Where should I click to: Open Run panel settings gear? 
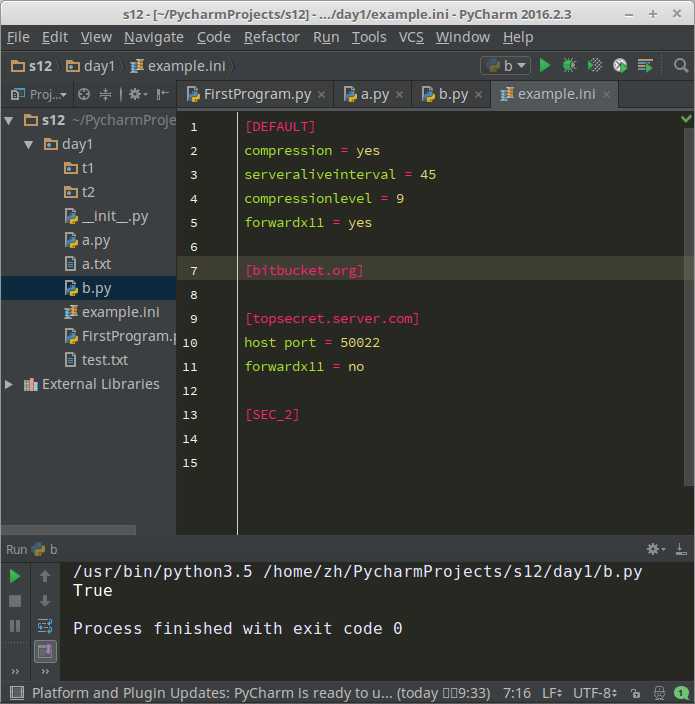pos(655,549)
